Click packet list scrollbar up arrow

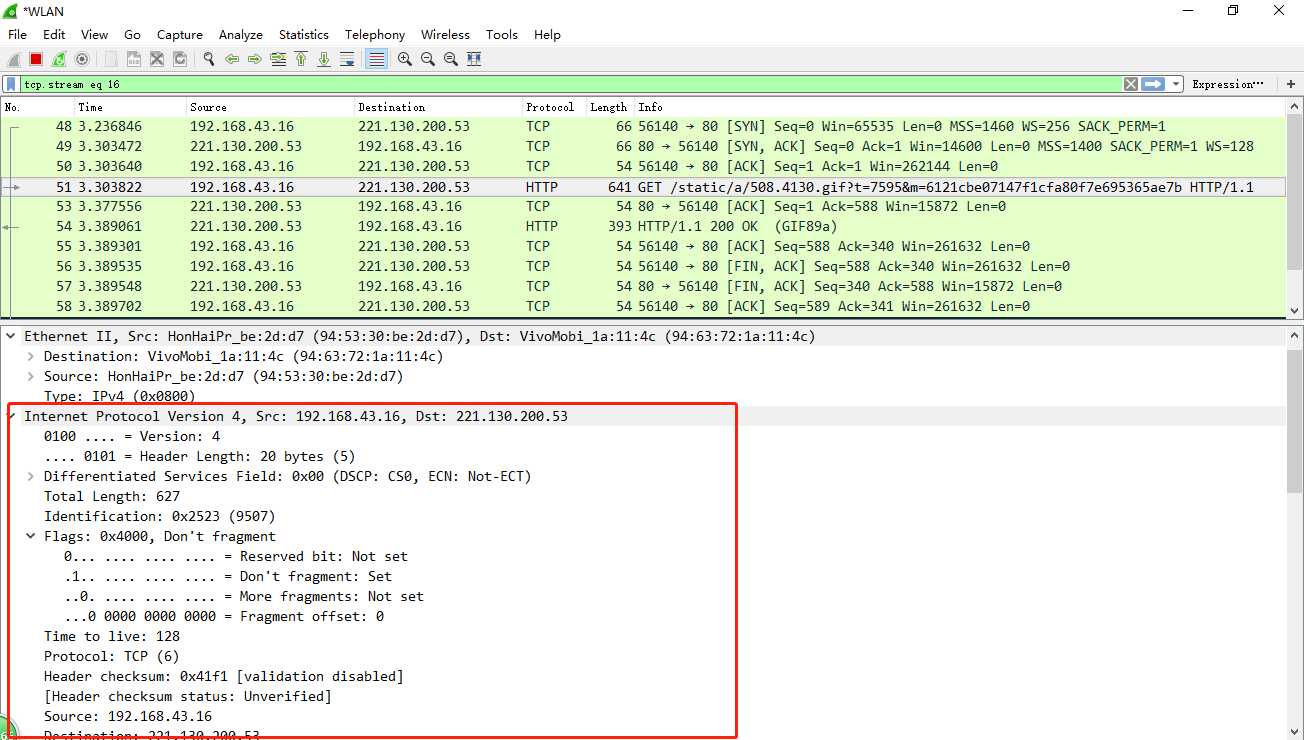1295,107
